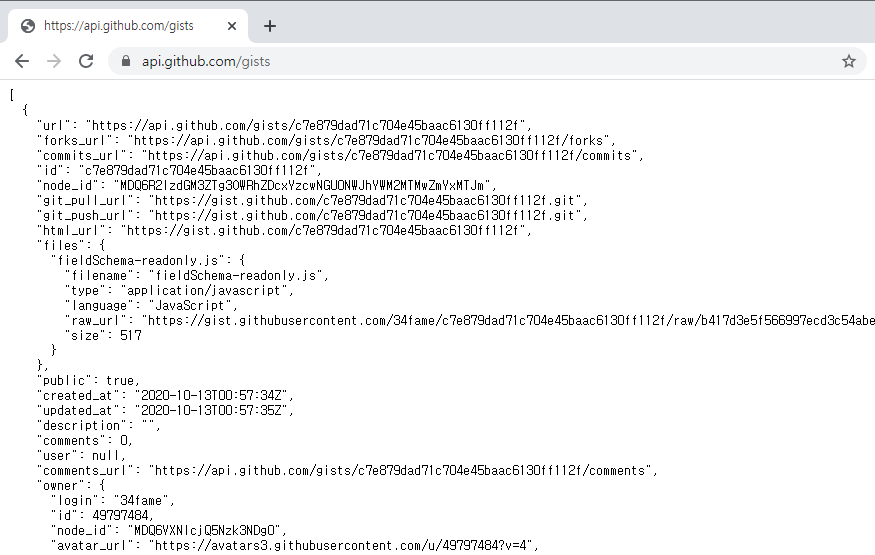The height and width of the screenshot is (555, 875).
Task: Click the "description": "" line
Action: (x=99, y=426)
